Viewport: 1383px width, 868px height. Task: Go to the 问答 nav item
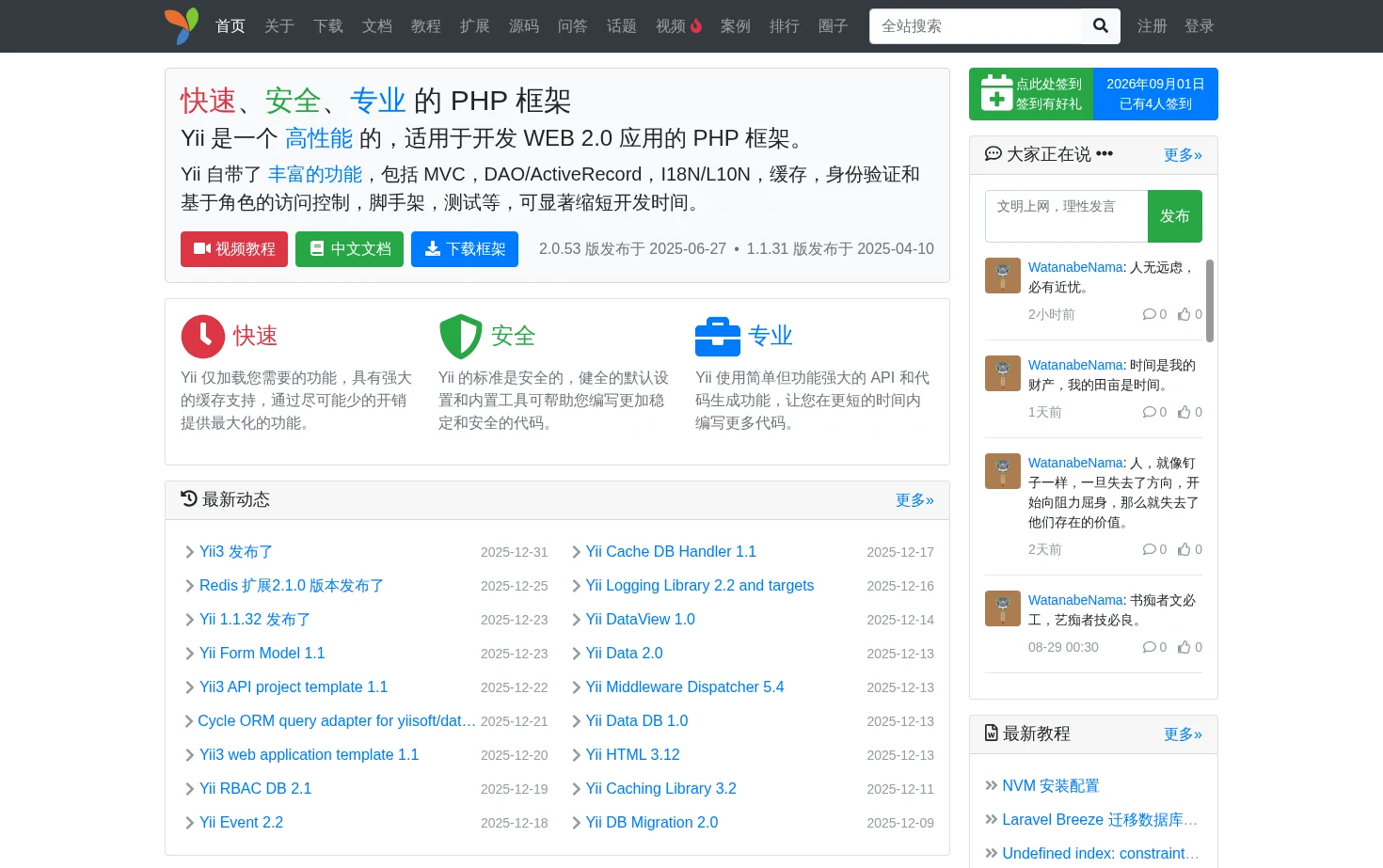(x=573, y=26)
